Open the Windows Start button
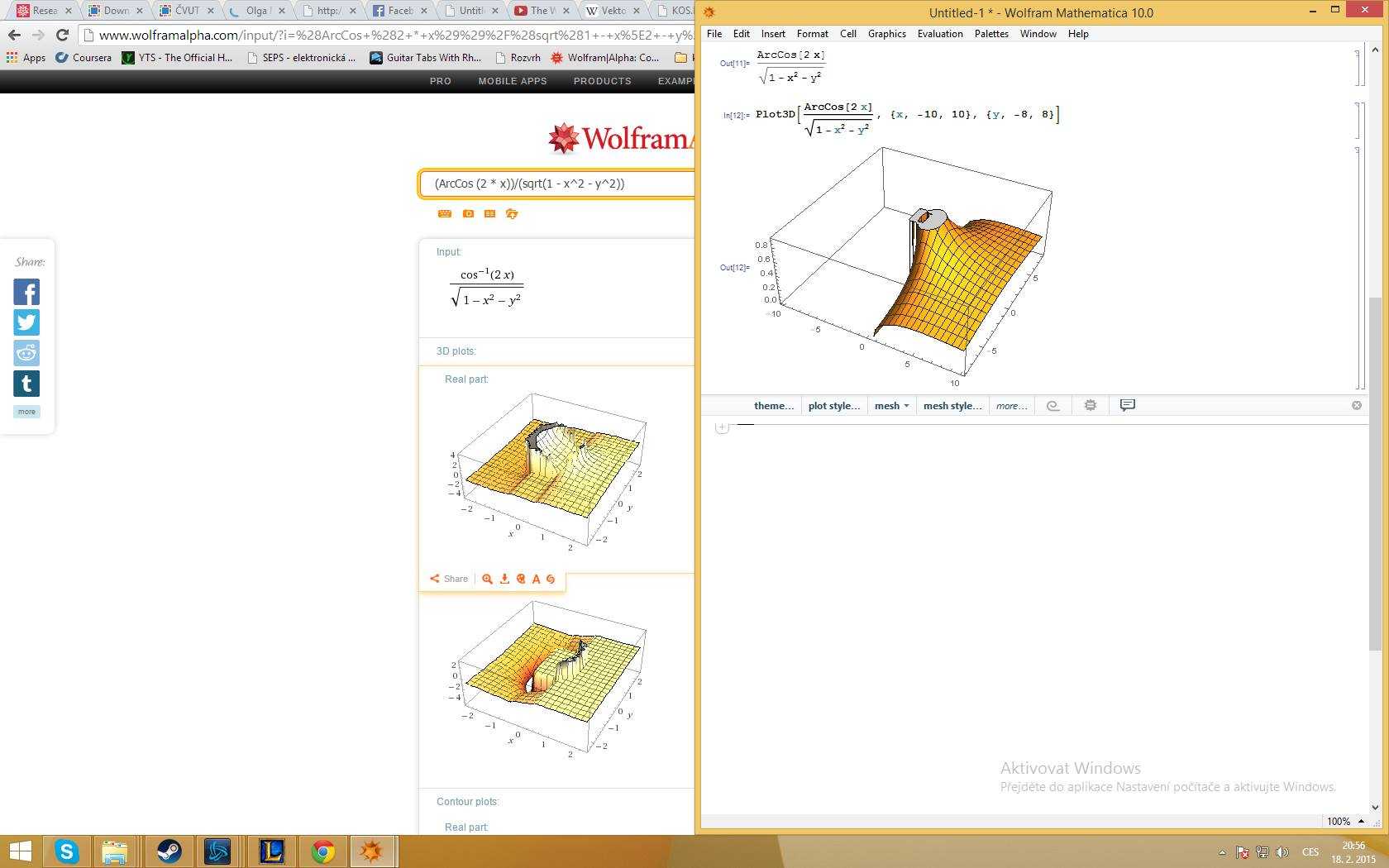Image resolution: width=1389 pixels, height=868 pixels. 20,851
